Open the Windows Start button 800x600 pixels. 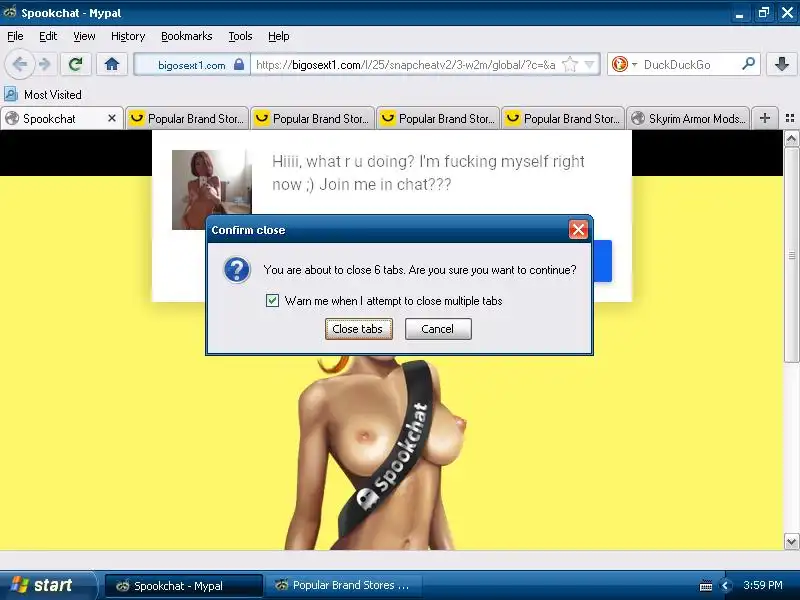click(x=47, y=585)
